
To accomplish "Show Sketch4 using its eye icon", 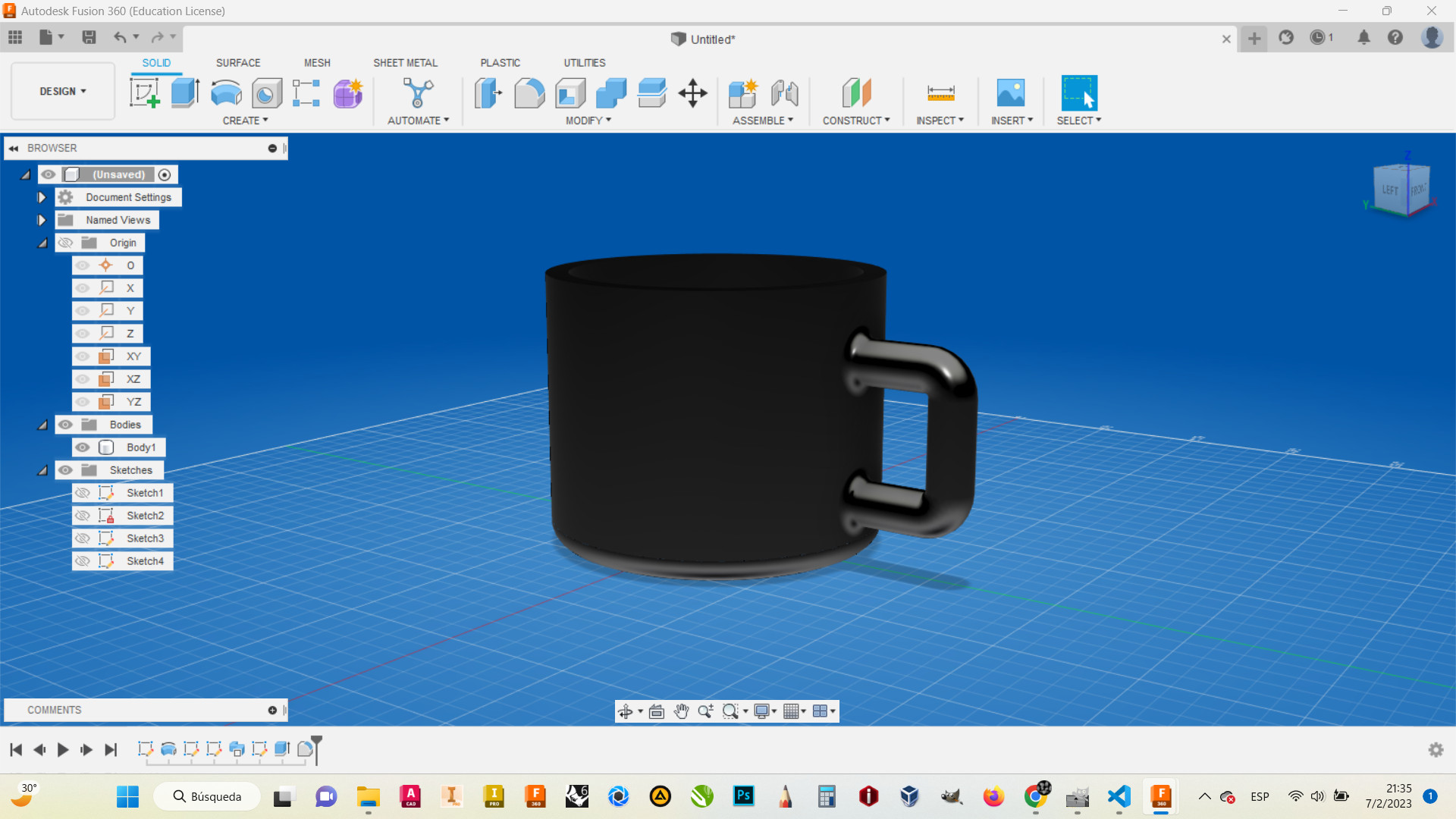I will point(83,561).
